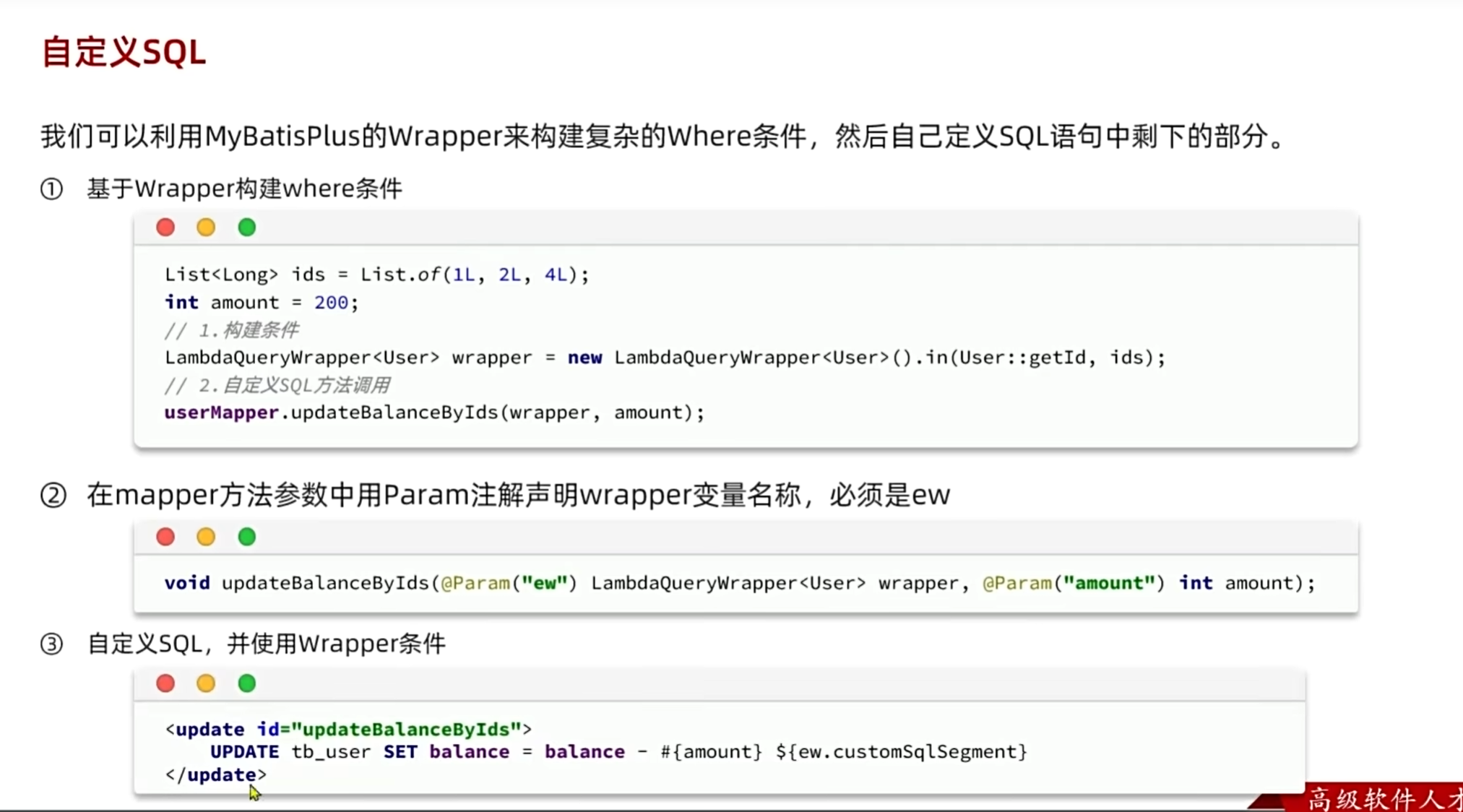
Task: Click the LambdaQueryWrapper declaration line
Action: [664, 358]
